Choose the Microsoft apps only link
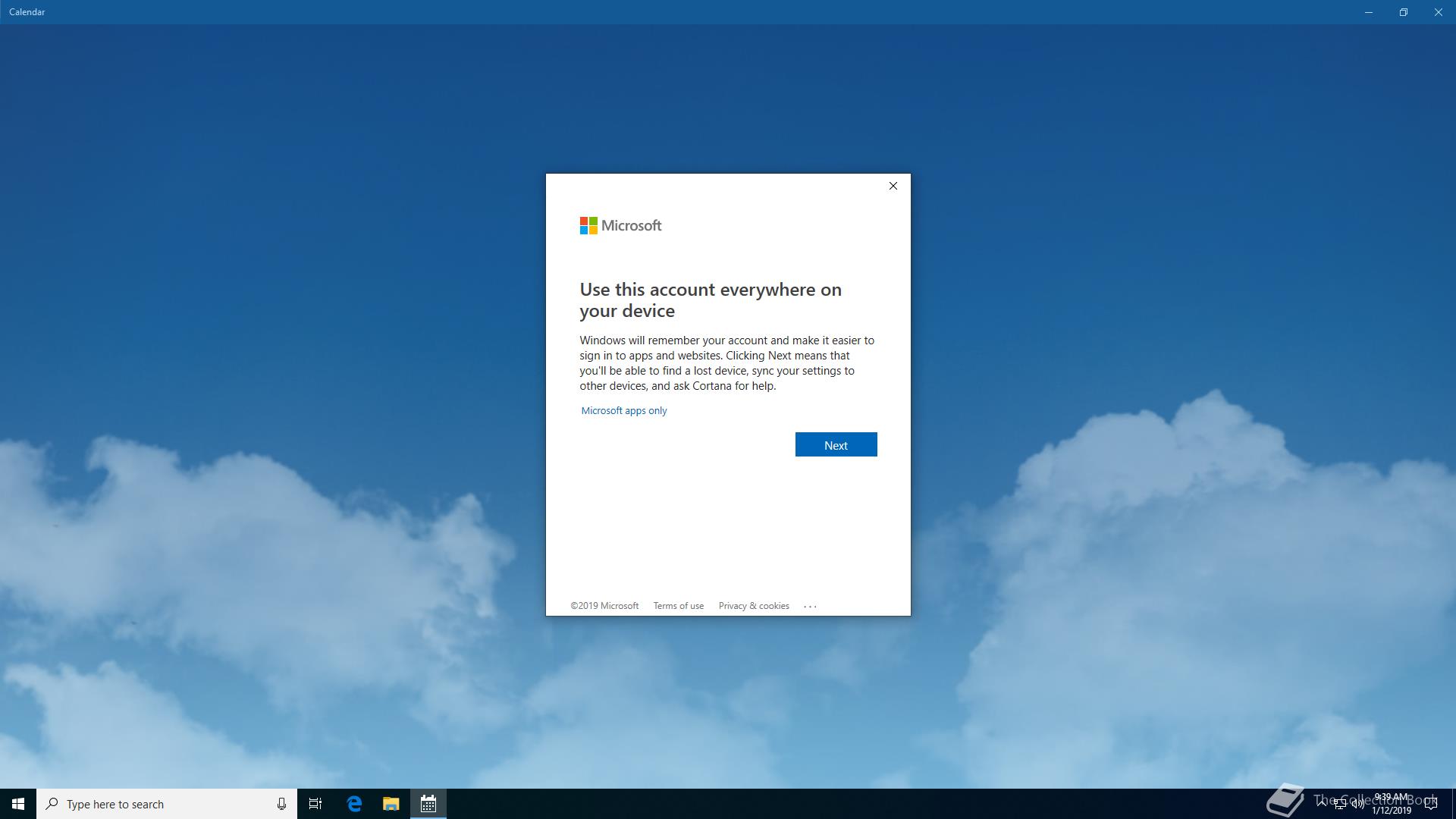 (623, 410)
